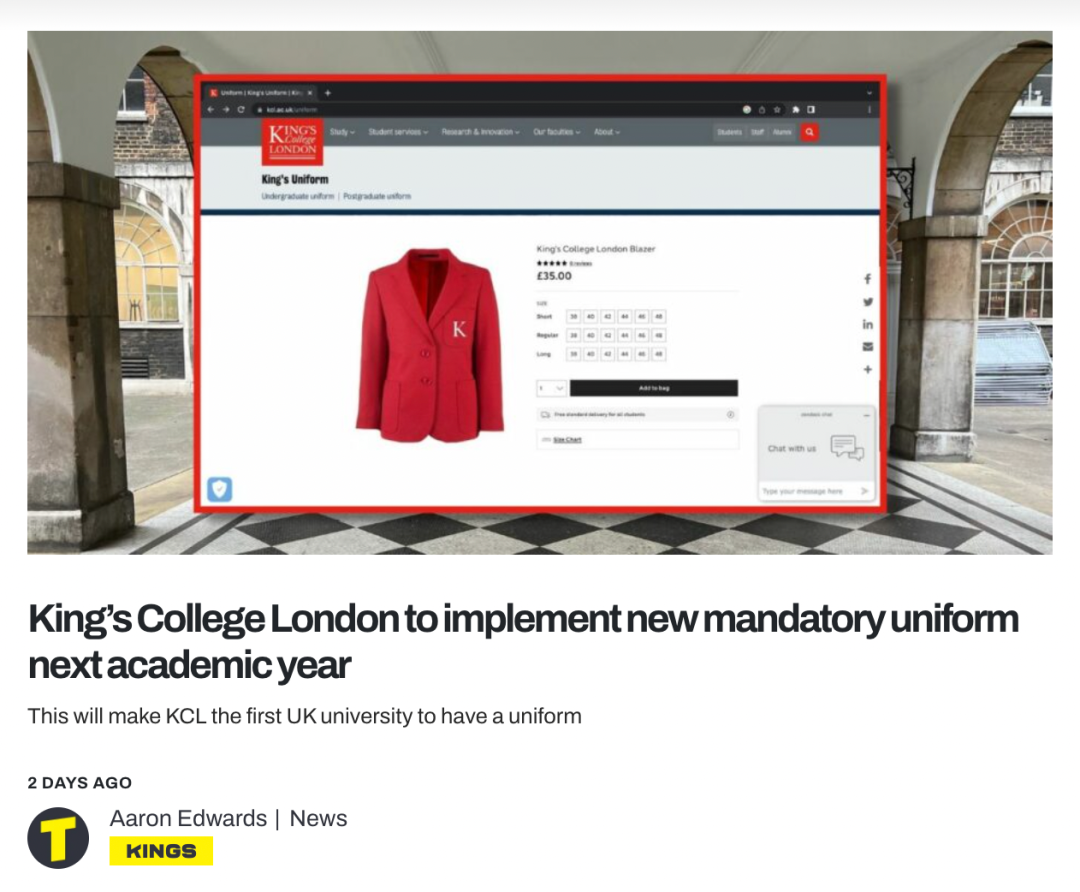Click the red search magnifier icon
Screen dimensions: 1080x892
pos(809,132)
